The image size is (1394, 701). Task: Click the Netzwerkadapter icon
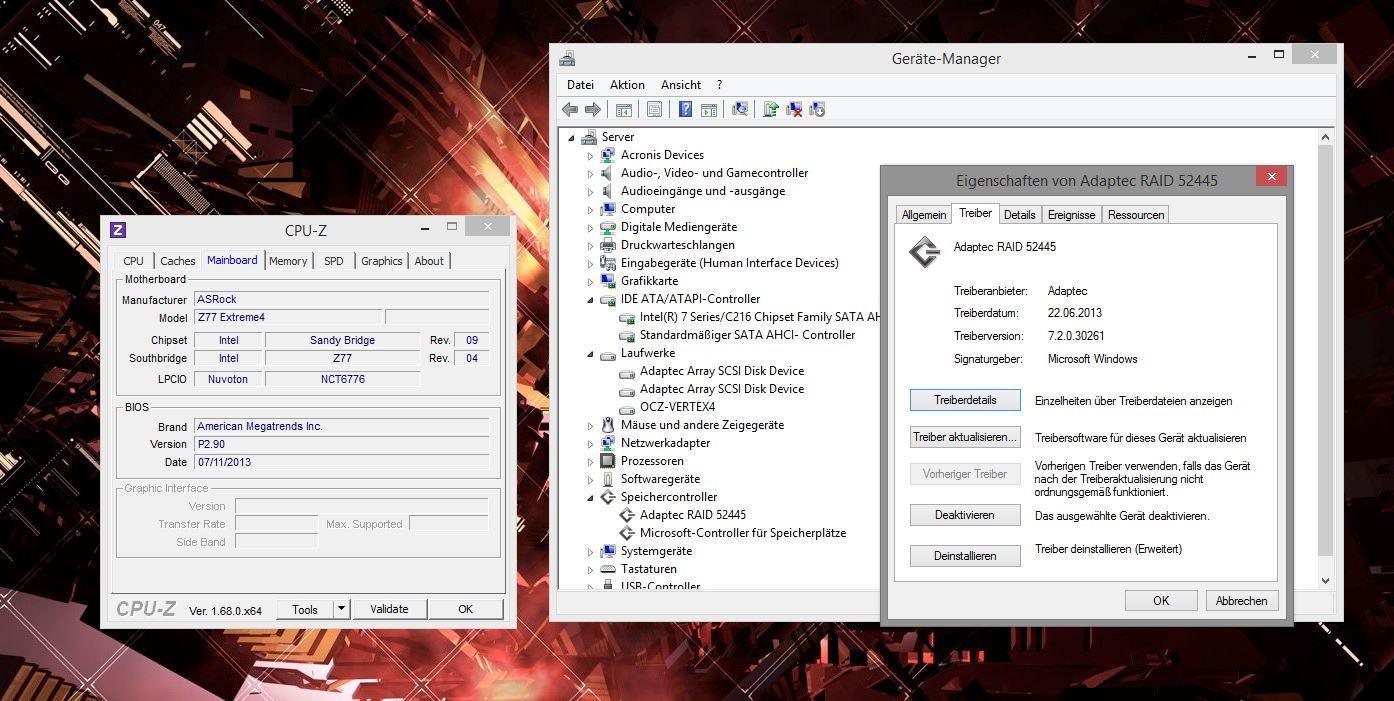(x=607, y=443)
